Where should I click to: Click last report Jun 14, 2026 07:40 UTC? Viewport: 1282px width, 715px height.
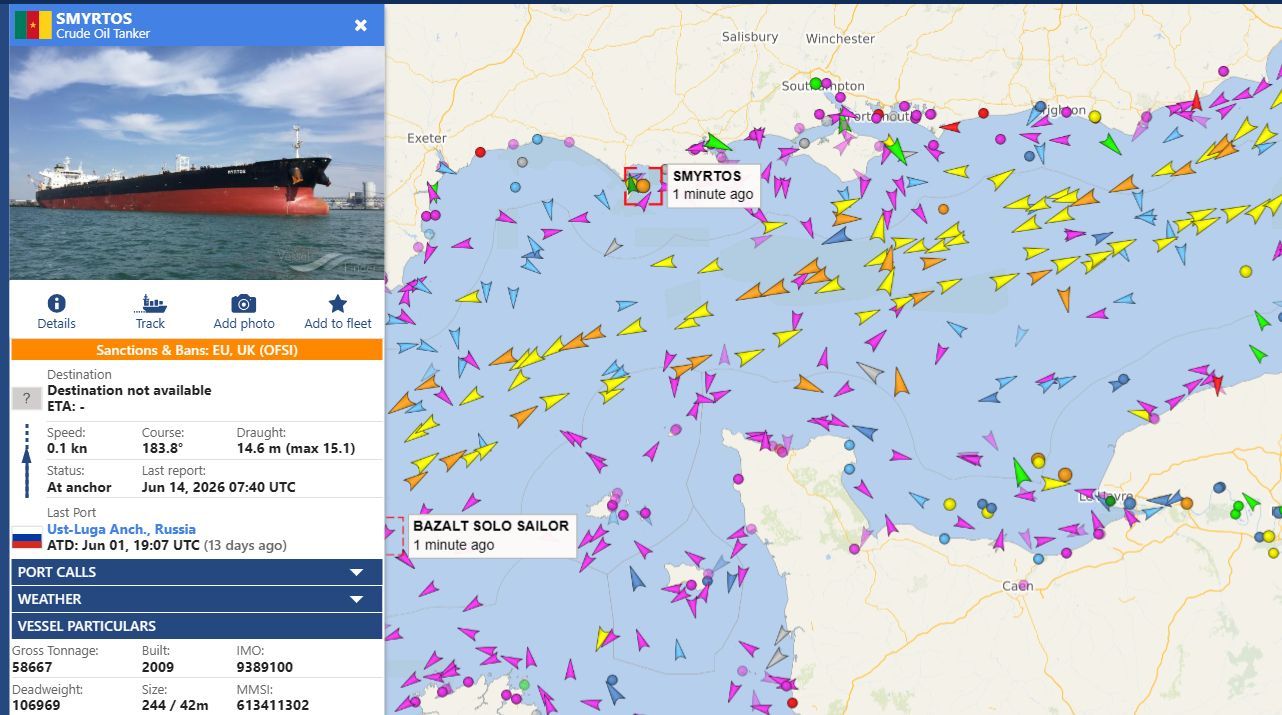click(218, 487)
